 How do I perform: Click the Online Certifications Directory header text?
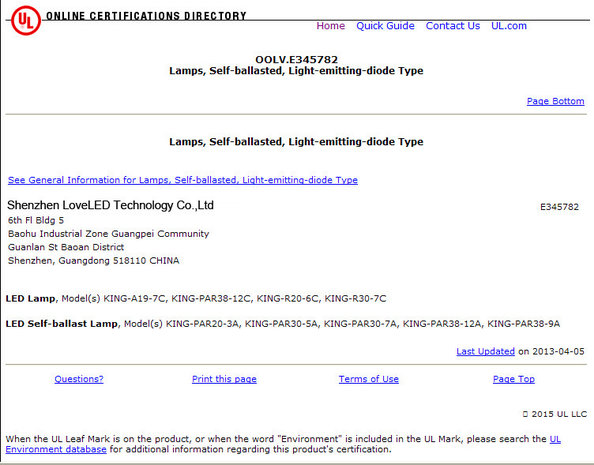[x=146, y=16]
